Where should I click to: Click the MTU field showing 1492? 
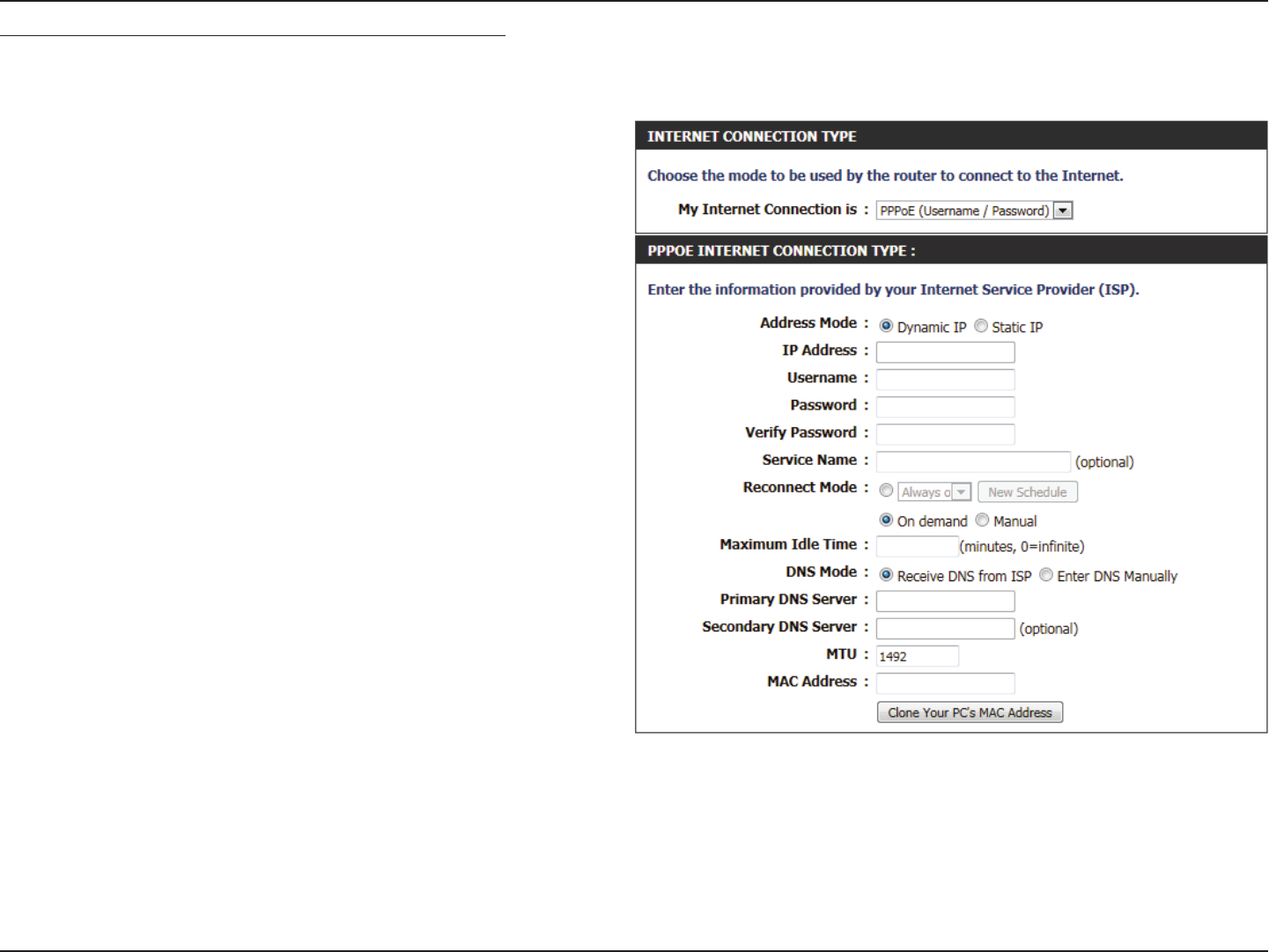pos(917,656)
